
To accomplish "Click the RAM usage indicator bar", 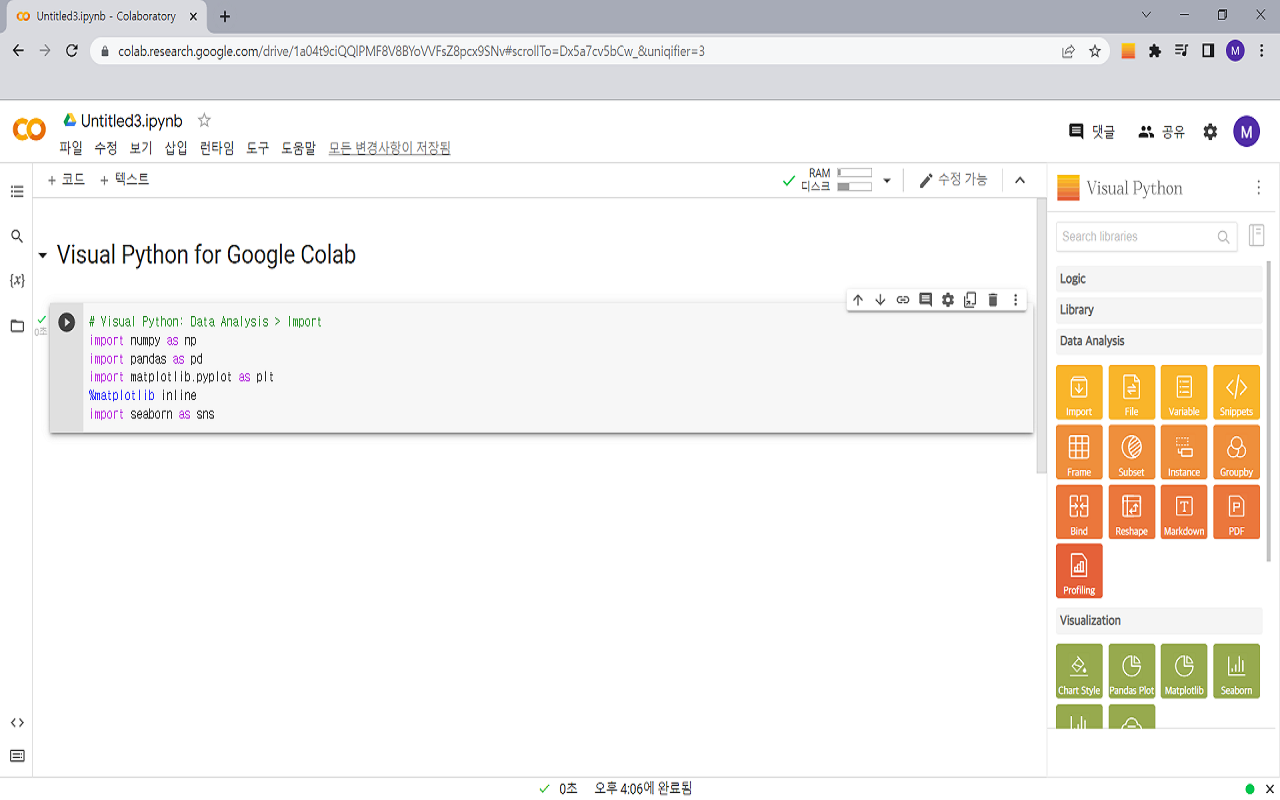I will 855,174.
